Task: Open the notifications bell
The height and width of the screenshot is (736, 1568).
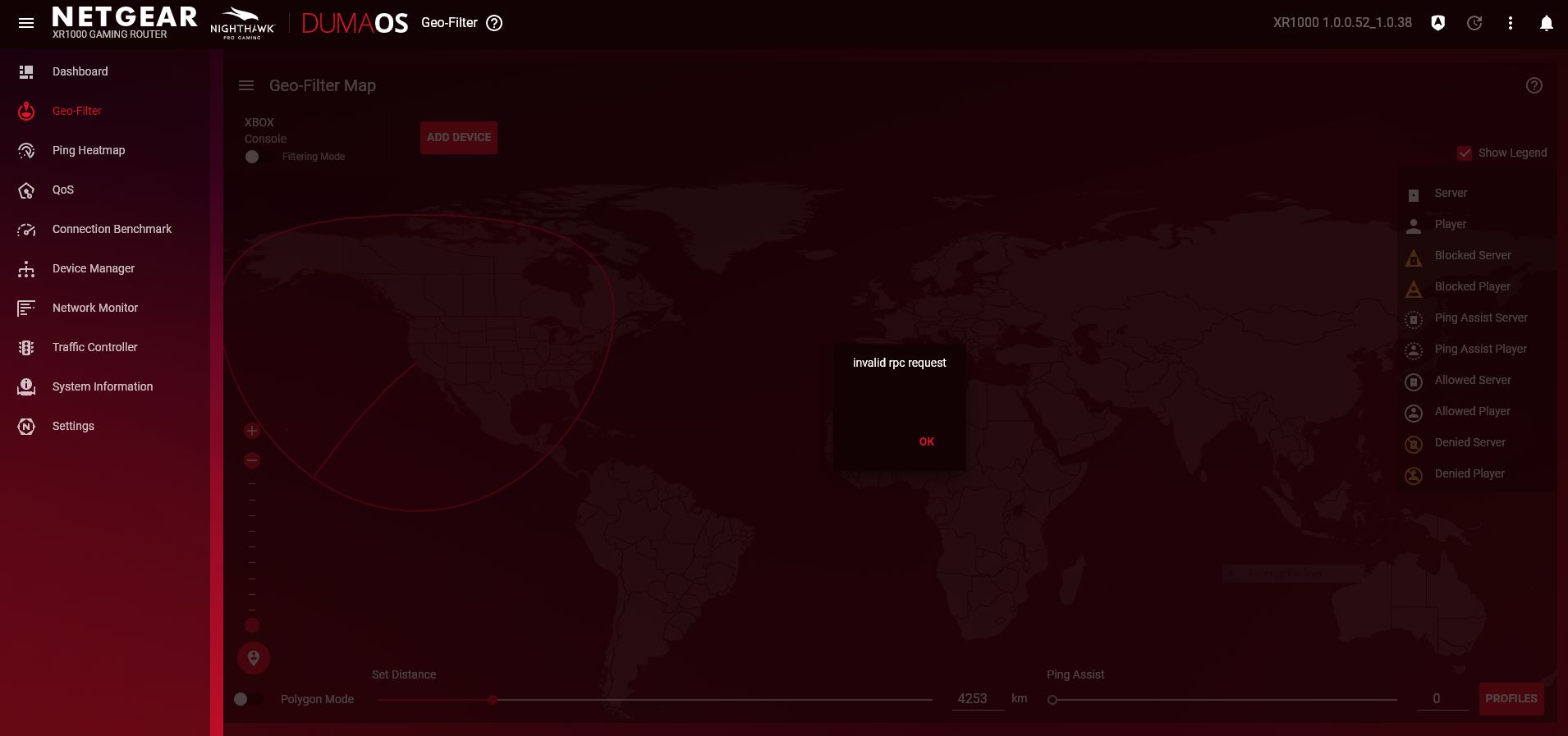Action: click(1547, 23)
